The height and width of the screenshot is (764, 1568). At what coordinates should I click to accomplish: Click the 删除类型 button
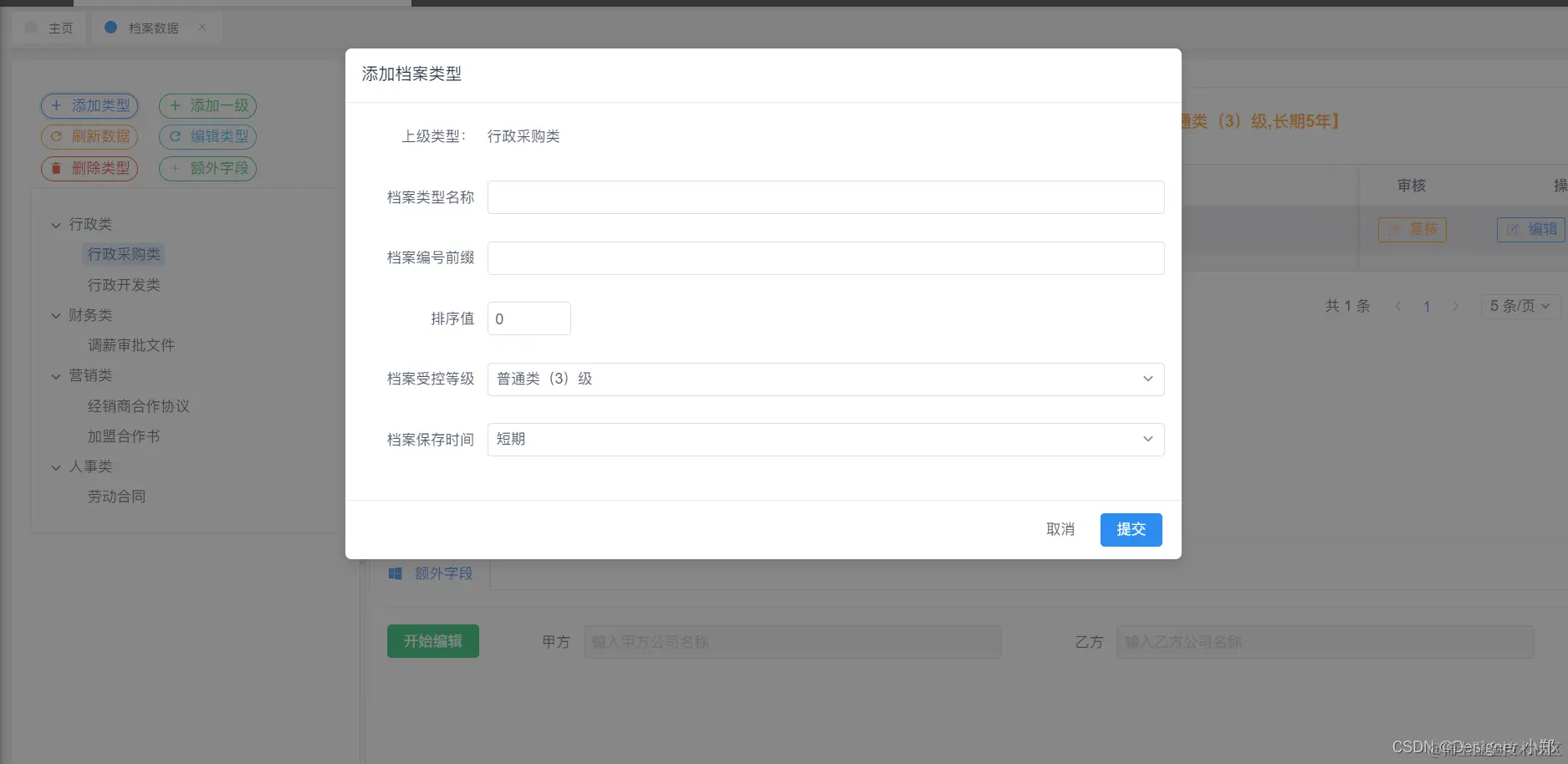pyautogui.click(x=89, y=169)
